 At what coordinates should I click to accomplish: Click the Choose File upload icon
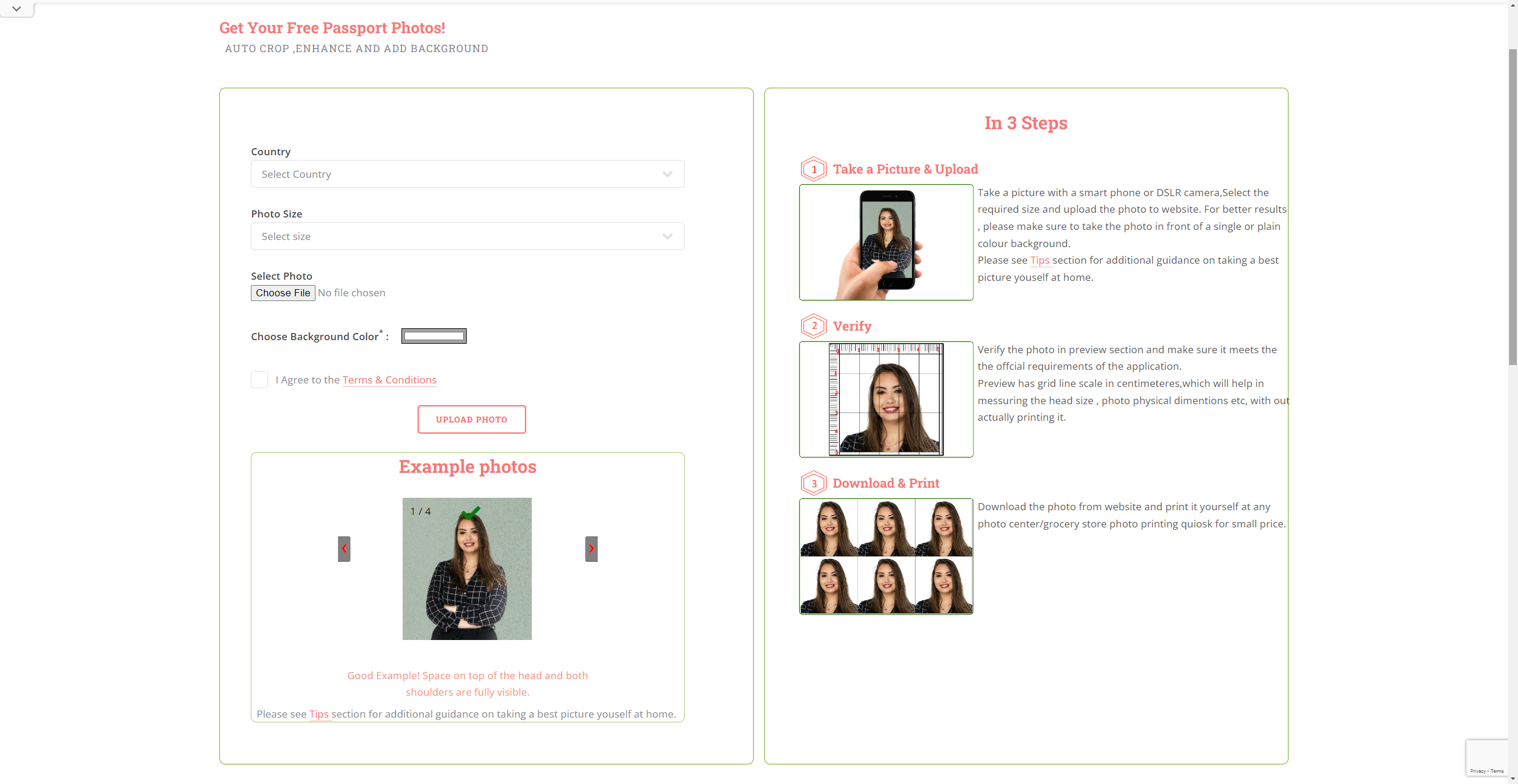coord(282,292)
